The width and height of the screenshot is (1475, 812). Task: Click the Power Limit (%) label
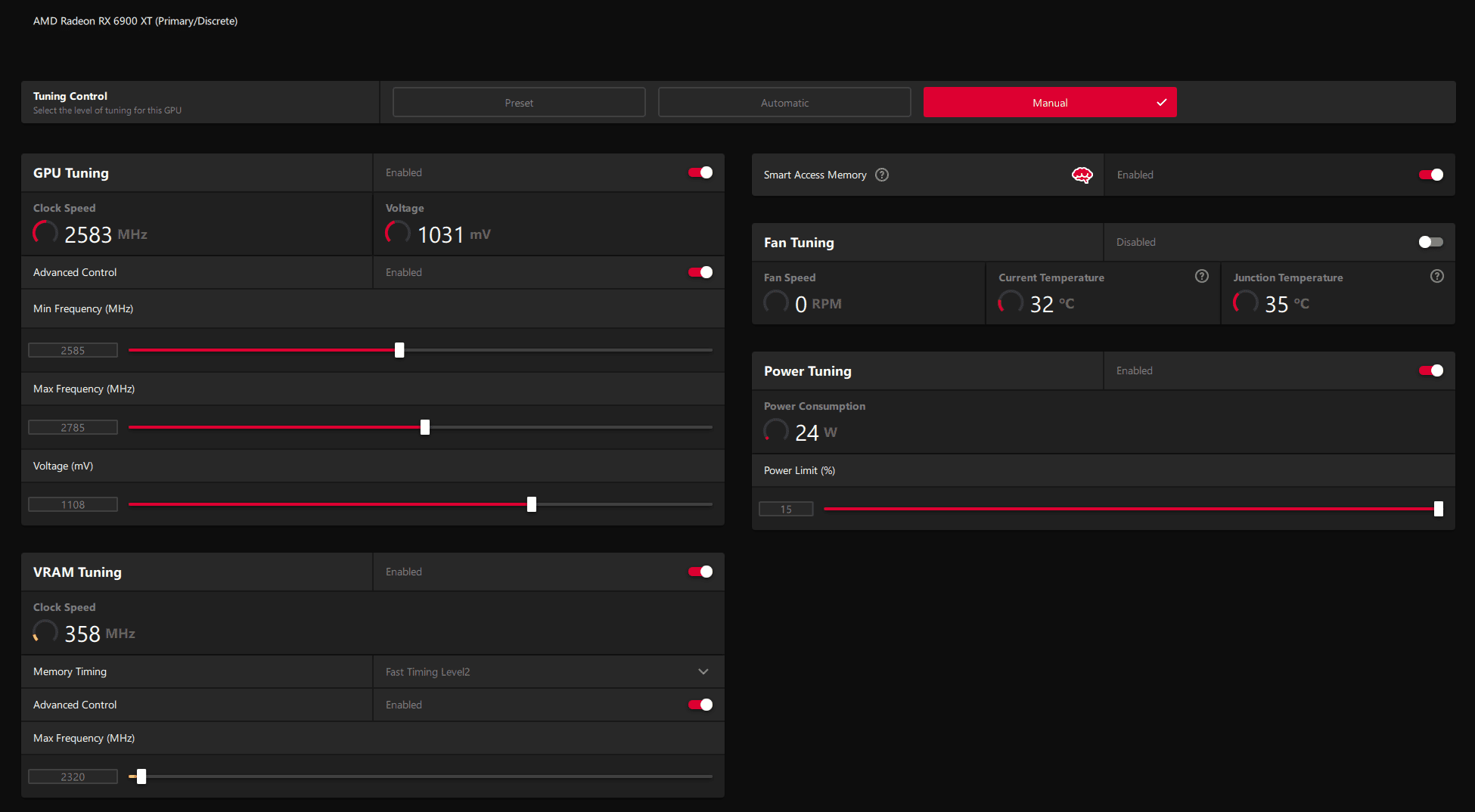(800, 470)
